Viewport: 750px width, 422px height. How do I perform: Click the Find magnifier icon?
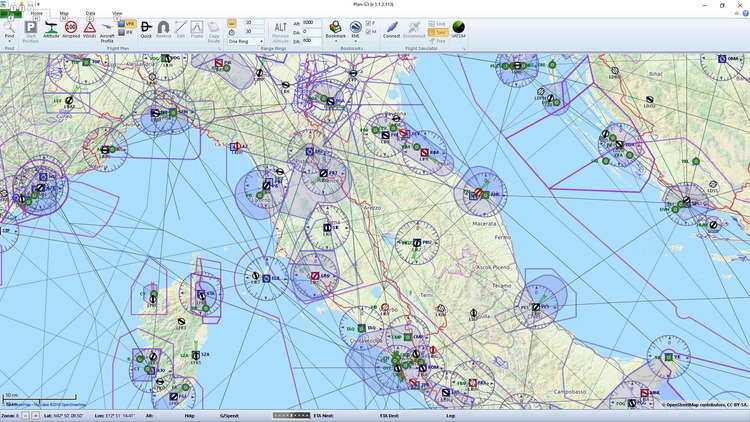pyautogui.click(x=9, y=29)
